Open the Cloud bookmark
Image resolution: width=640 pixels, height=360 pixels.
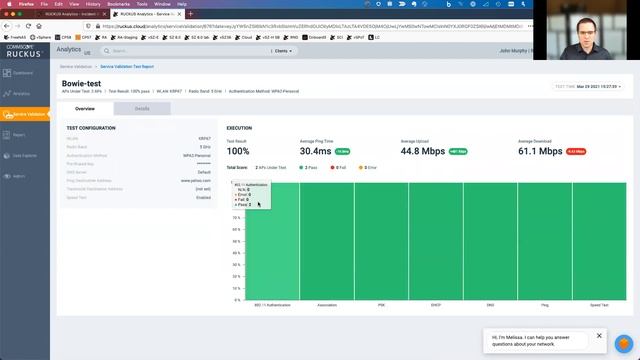(243, 37)
